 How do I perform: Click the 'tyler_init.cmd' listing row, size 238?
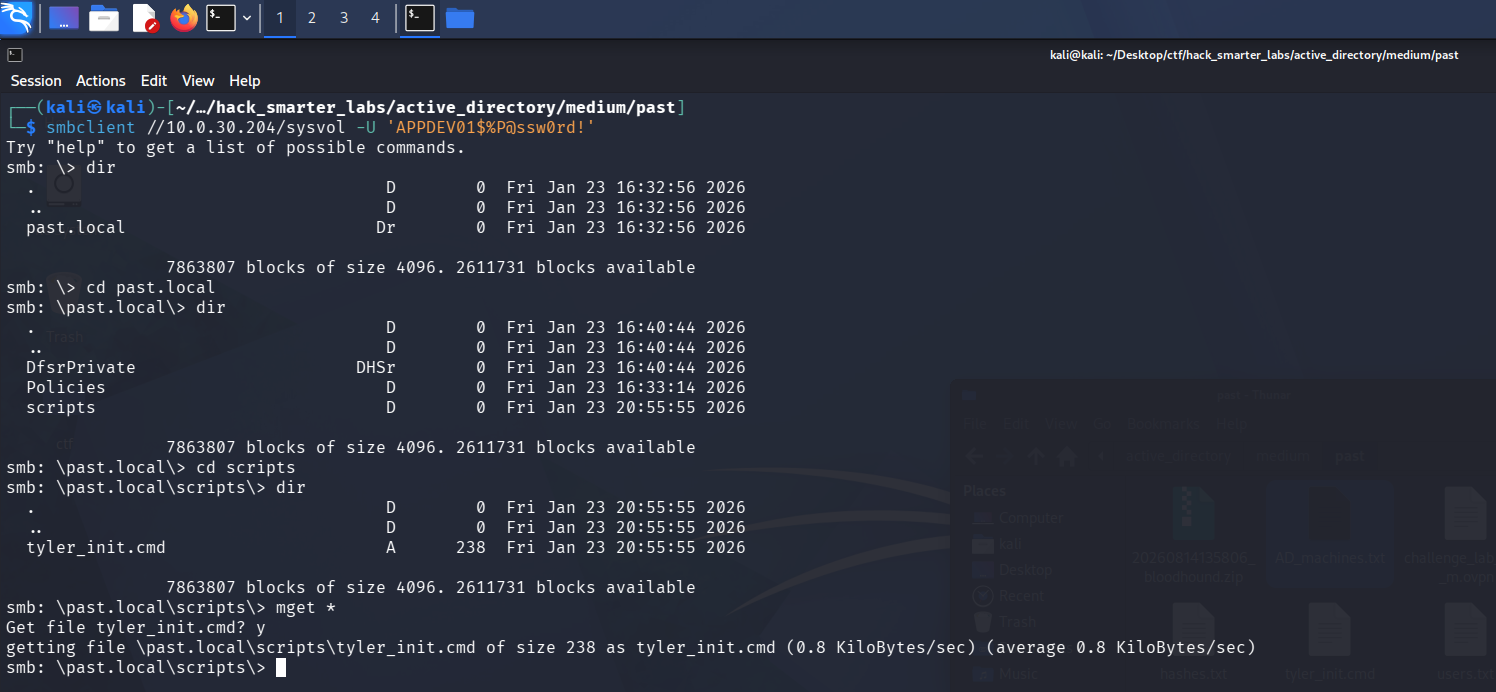pyautogui.click(x=386, y=547)
